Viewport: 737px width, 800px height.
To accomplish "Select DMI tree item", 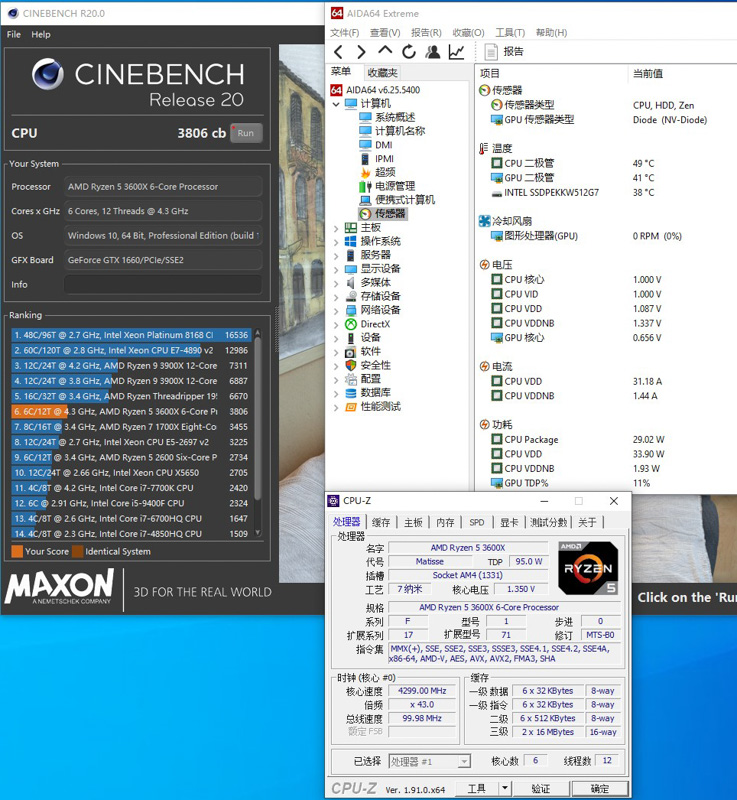I will pyautogui.click(x=384, y=145).
